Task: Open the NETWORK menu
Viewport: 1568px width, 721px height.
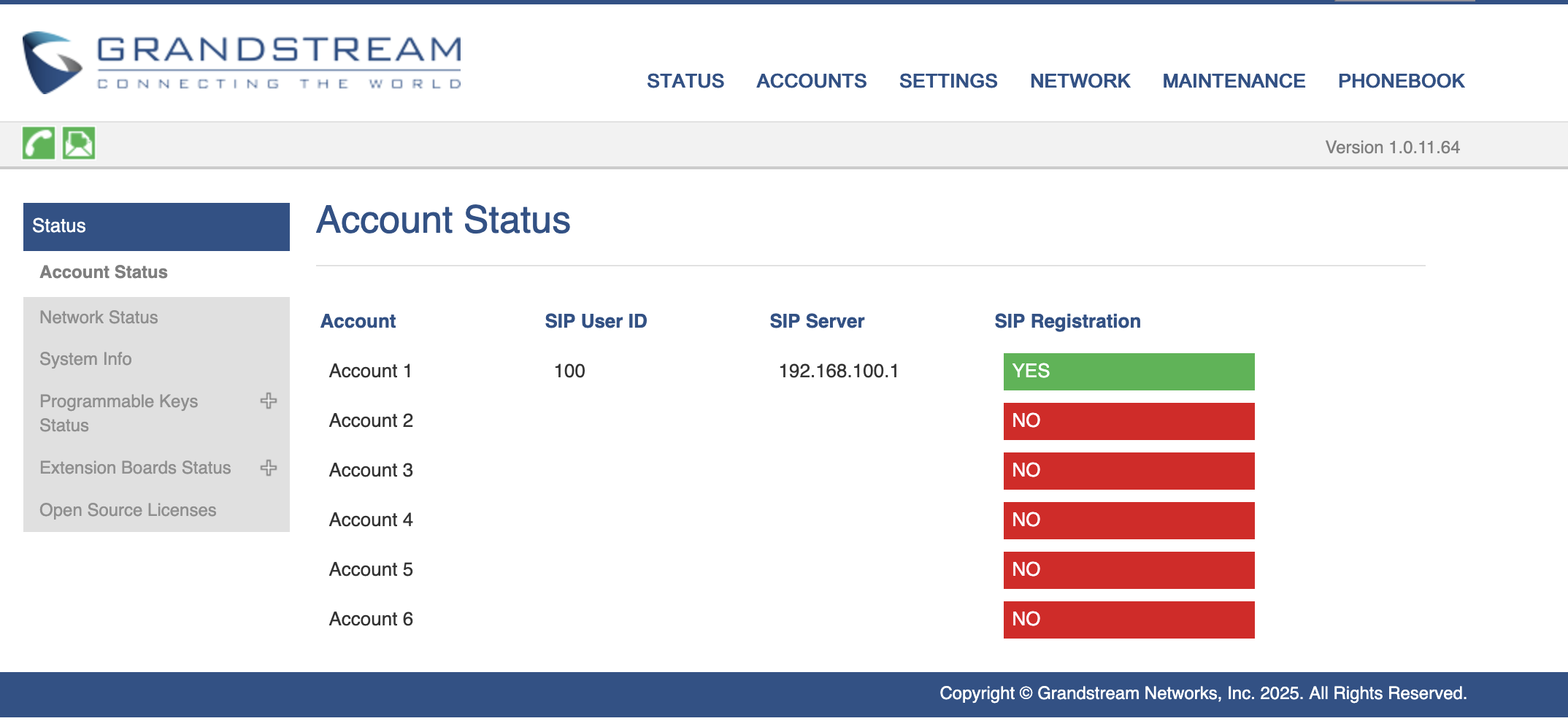Action: tap(1080, 81)
